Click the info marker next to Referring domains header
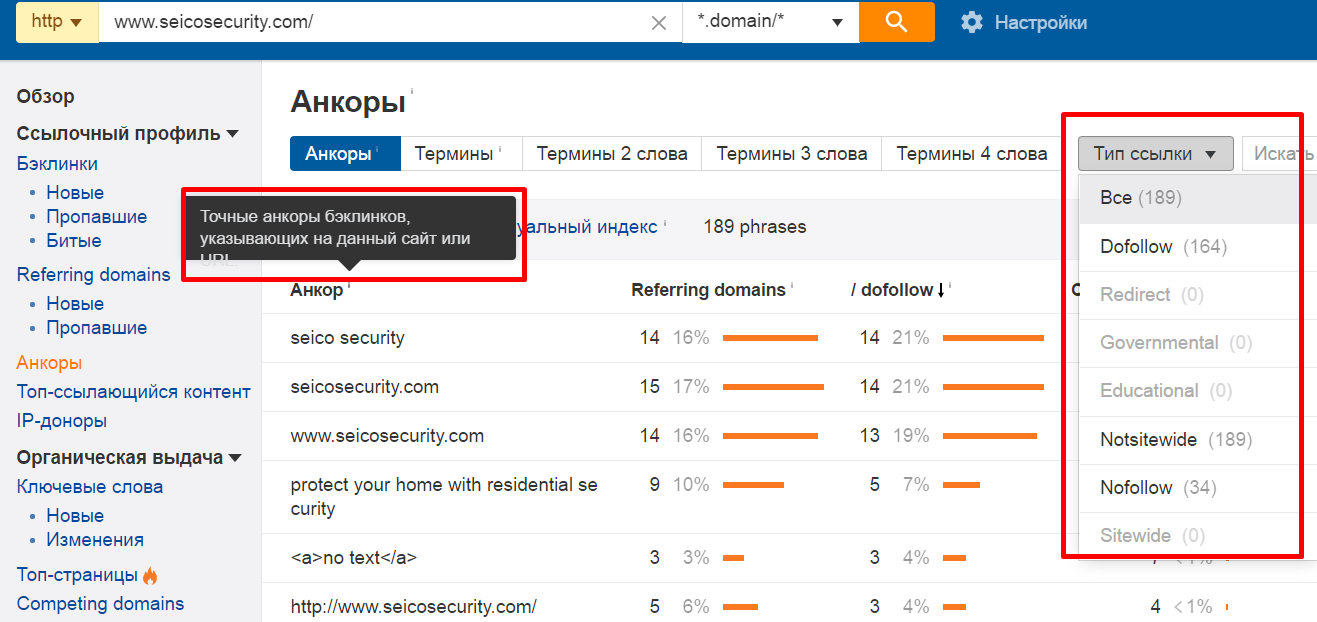Image resolution: width=1317 pixels, height=622 pixels. pos(793,284)
